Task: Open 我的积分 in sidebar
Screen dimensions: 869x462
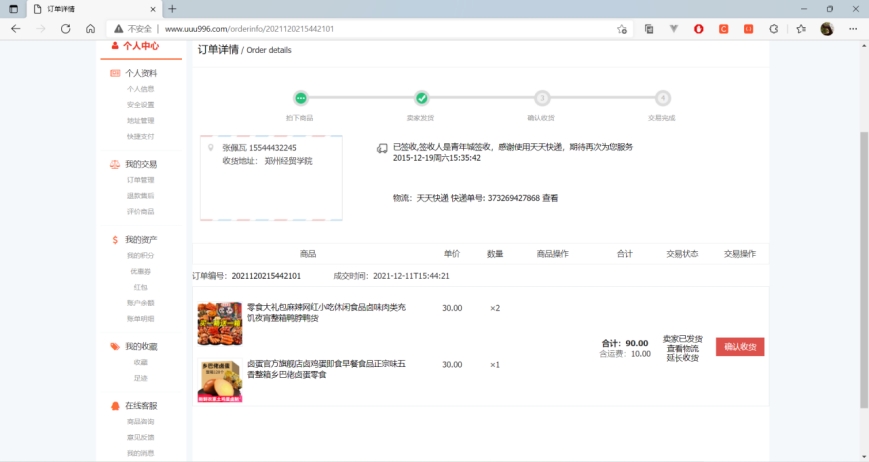Action: click(x=140, y=255)
